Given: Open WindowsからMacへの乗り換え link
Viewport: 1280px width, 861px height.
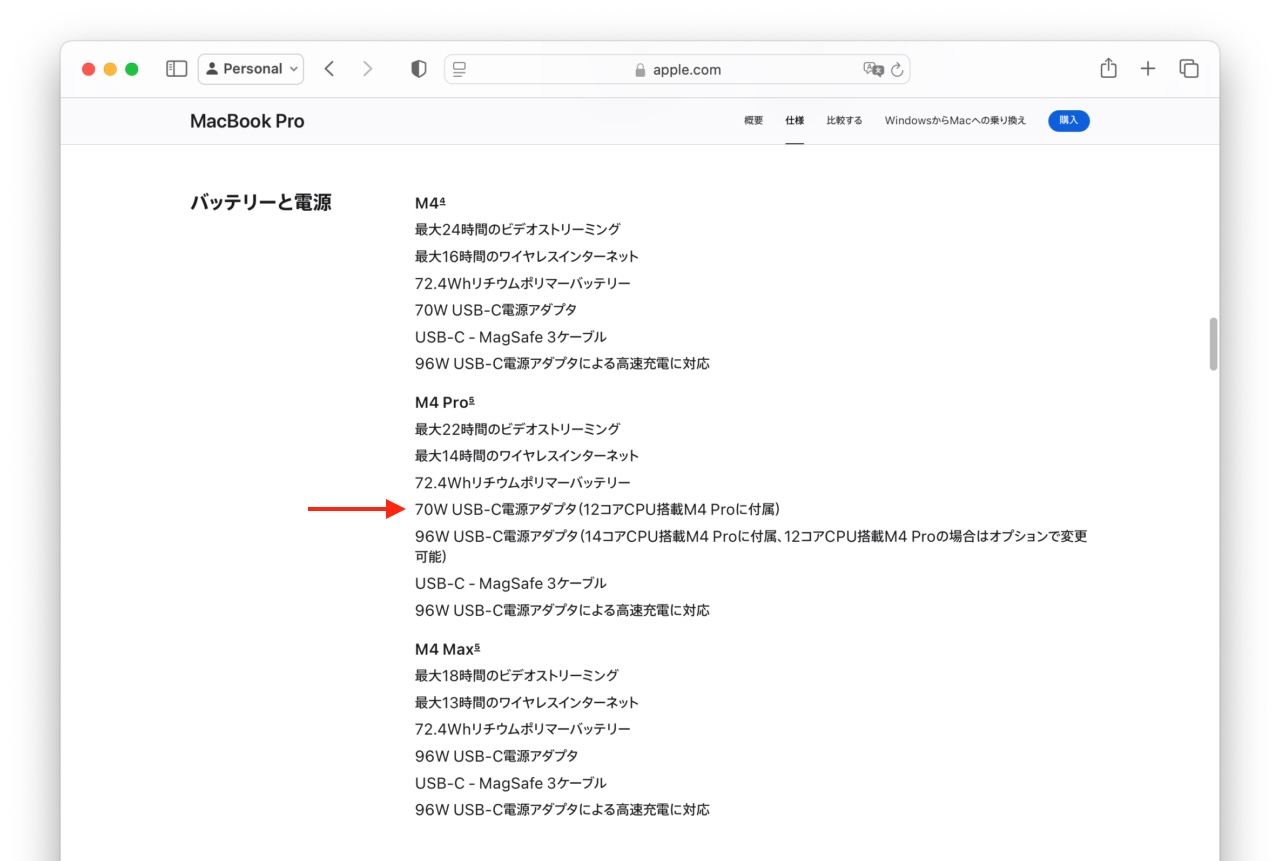Looking at the screenshot, I should (x=955, y=120).
